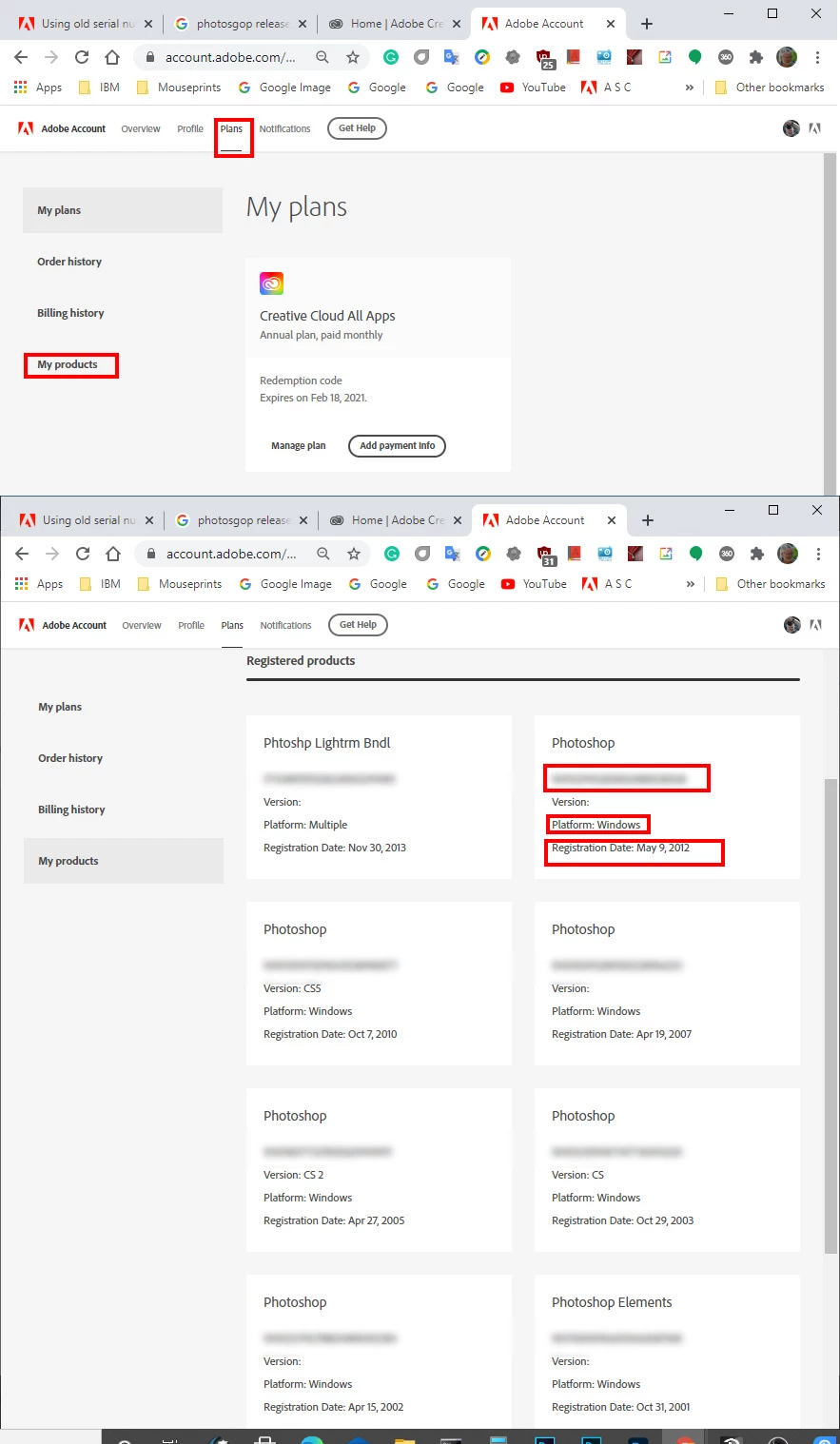
Task: Open the Mouseprints bookmark folder in My plans window
Action: pyautogui.click(x=178, y=88)
